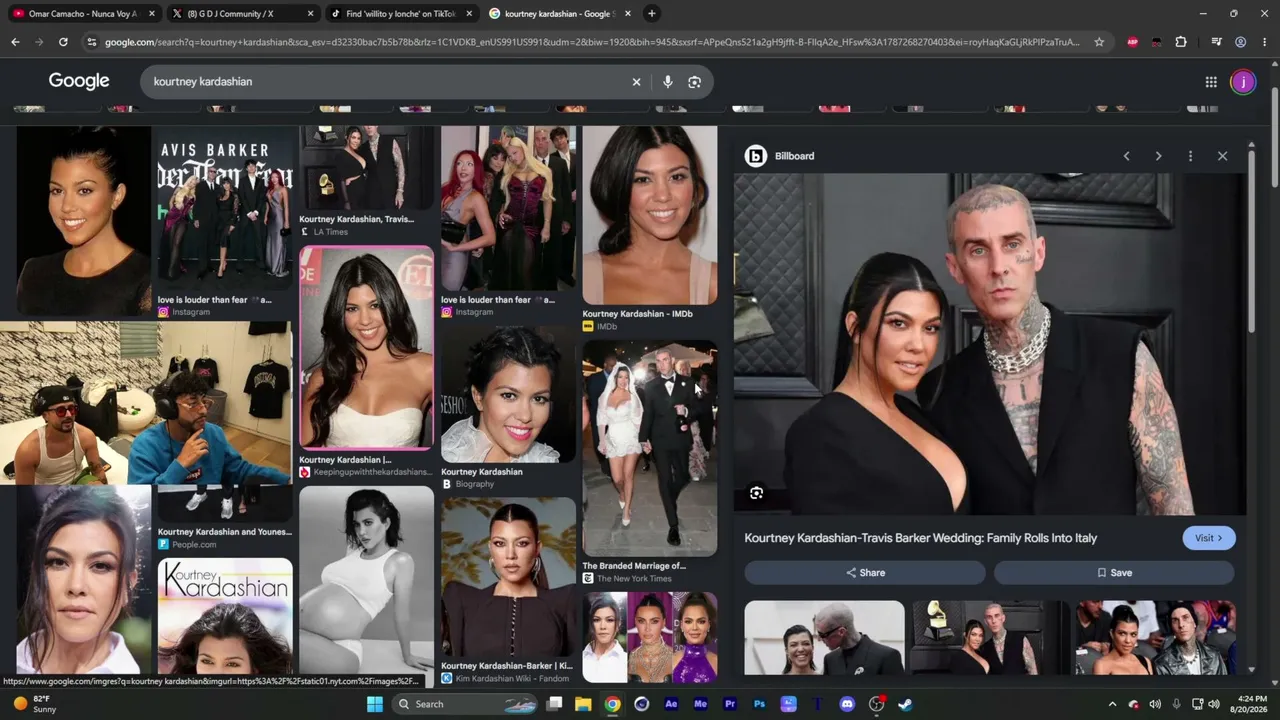Image resolution: width=1280 pixels, height=720 pixels.
Task: Start a voice search with the microphone
Action: pyautogui.click(x=668, y=82)
